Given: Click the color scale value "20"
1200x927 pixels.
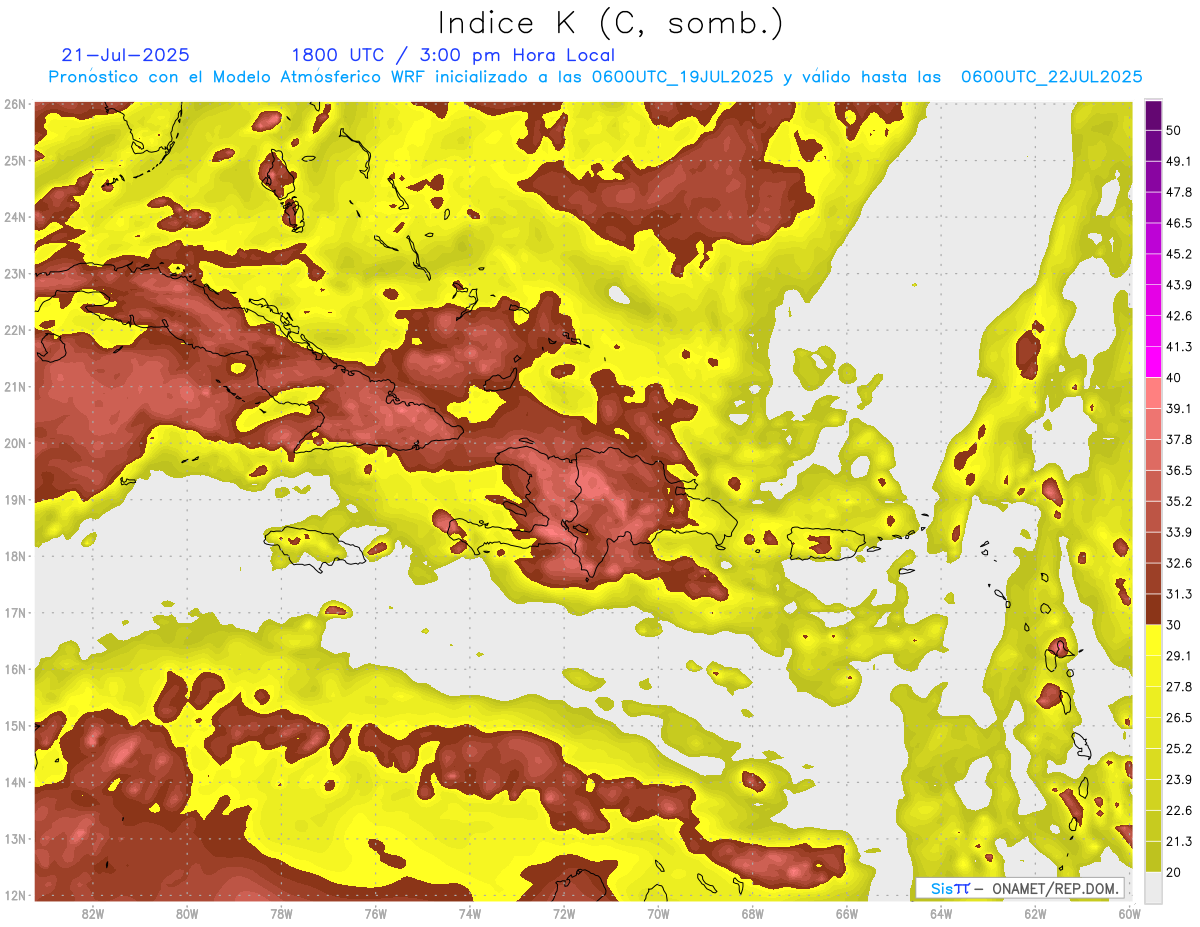Looking at the screenshot, I should point(1174,873).
